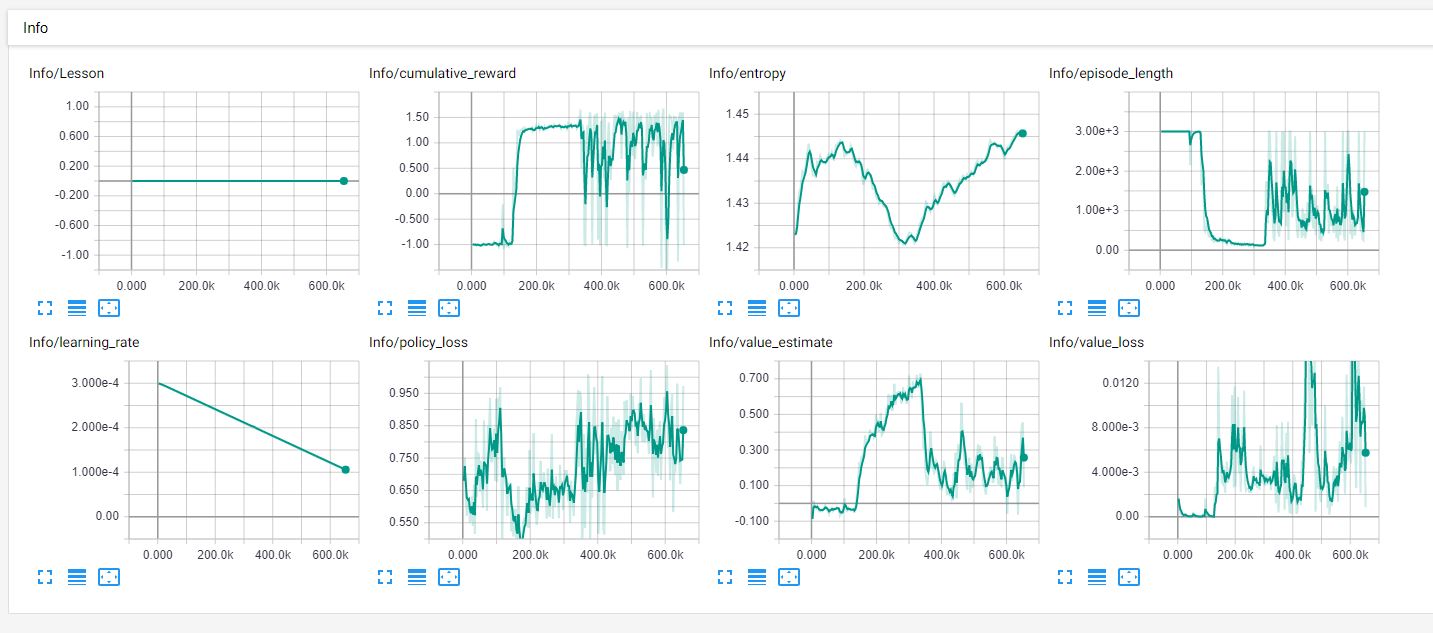
Task: Fit domain to data on Info/policy_loss chart
Action: coord(449,577)
